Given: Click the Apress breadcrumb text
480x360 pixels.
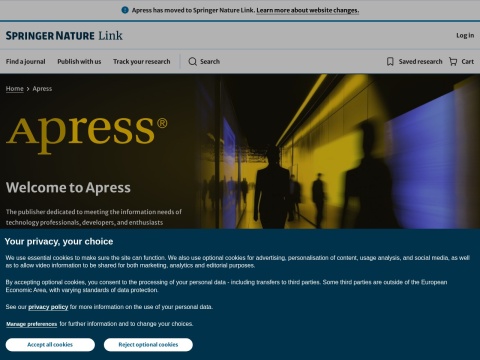Looking at the screenshot, I should pyautogui.click(x=42, y=89).
